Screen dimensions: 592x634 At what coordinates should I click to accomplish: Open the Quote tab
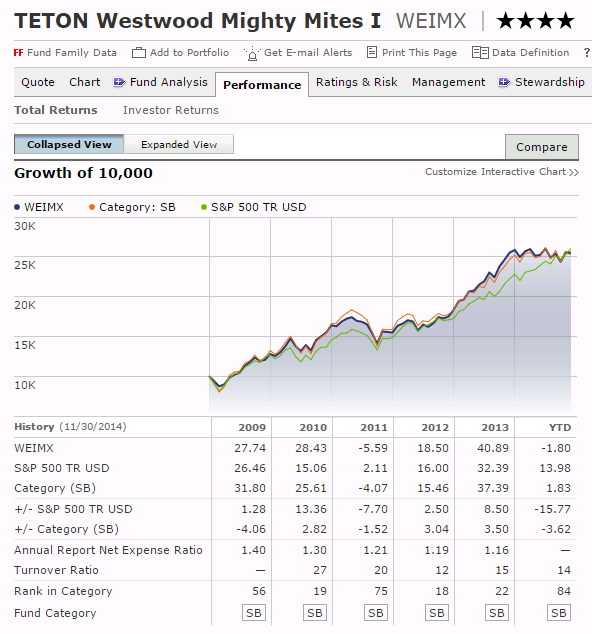[38, 82]
